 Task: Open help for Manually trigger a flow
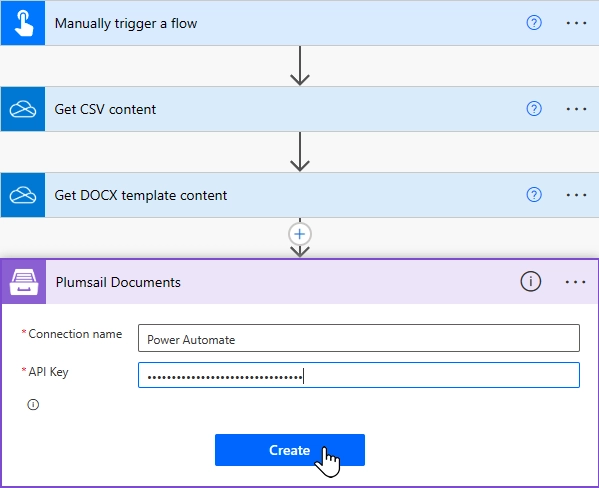coord(534,23)
